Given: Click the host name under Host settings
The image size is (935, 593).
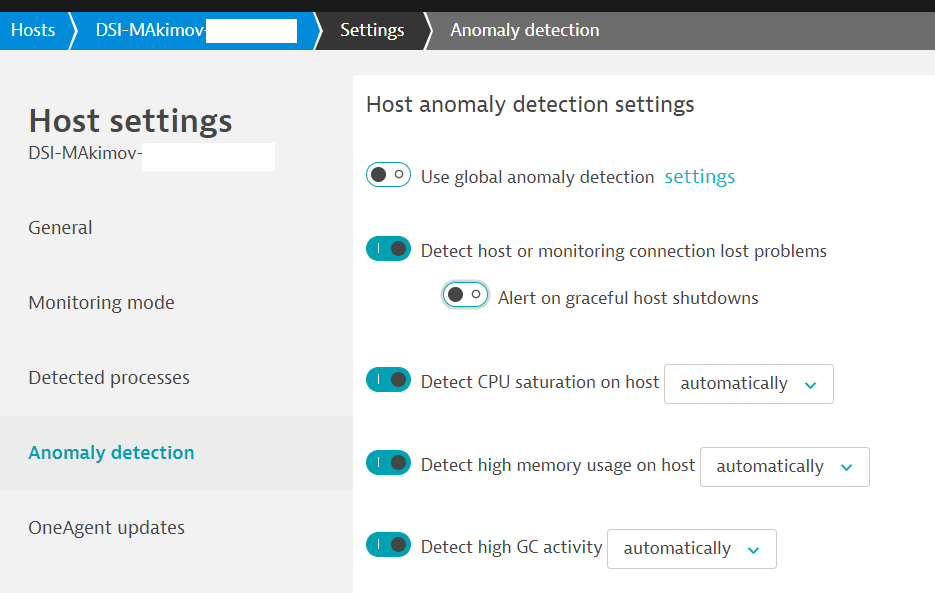Looking at the screenshot, I should coord(85,156).
